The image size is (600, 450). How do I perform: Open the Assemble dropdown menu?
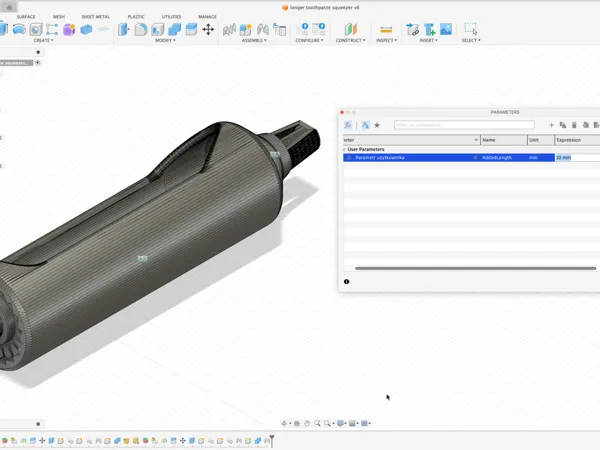(254, 40)
